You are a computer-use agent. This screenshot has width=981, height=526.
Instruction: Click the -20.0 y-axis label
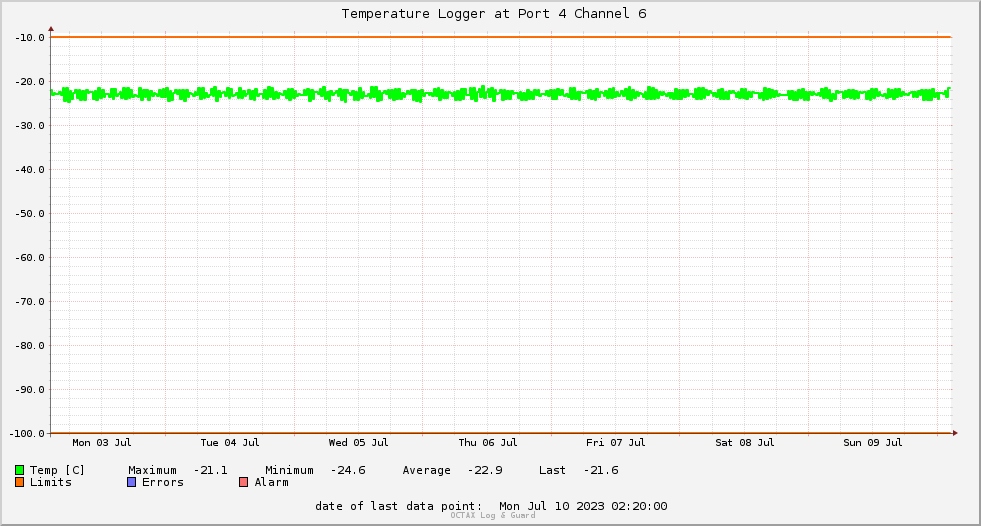30,81
